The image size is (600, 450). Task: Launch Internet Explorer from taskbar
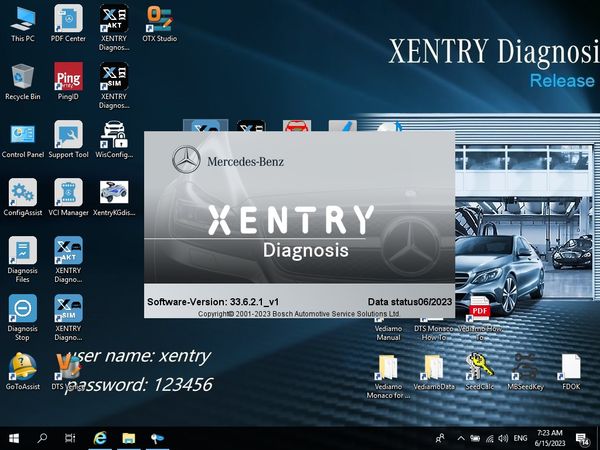coord(100,438)
